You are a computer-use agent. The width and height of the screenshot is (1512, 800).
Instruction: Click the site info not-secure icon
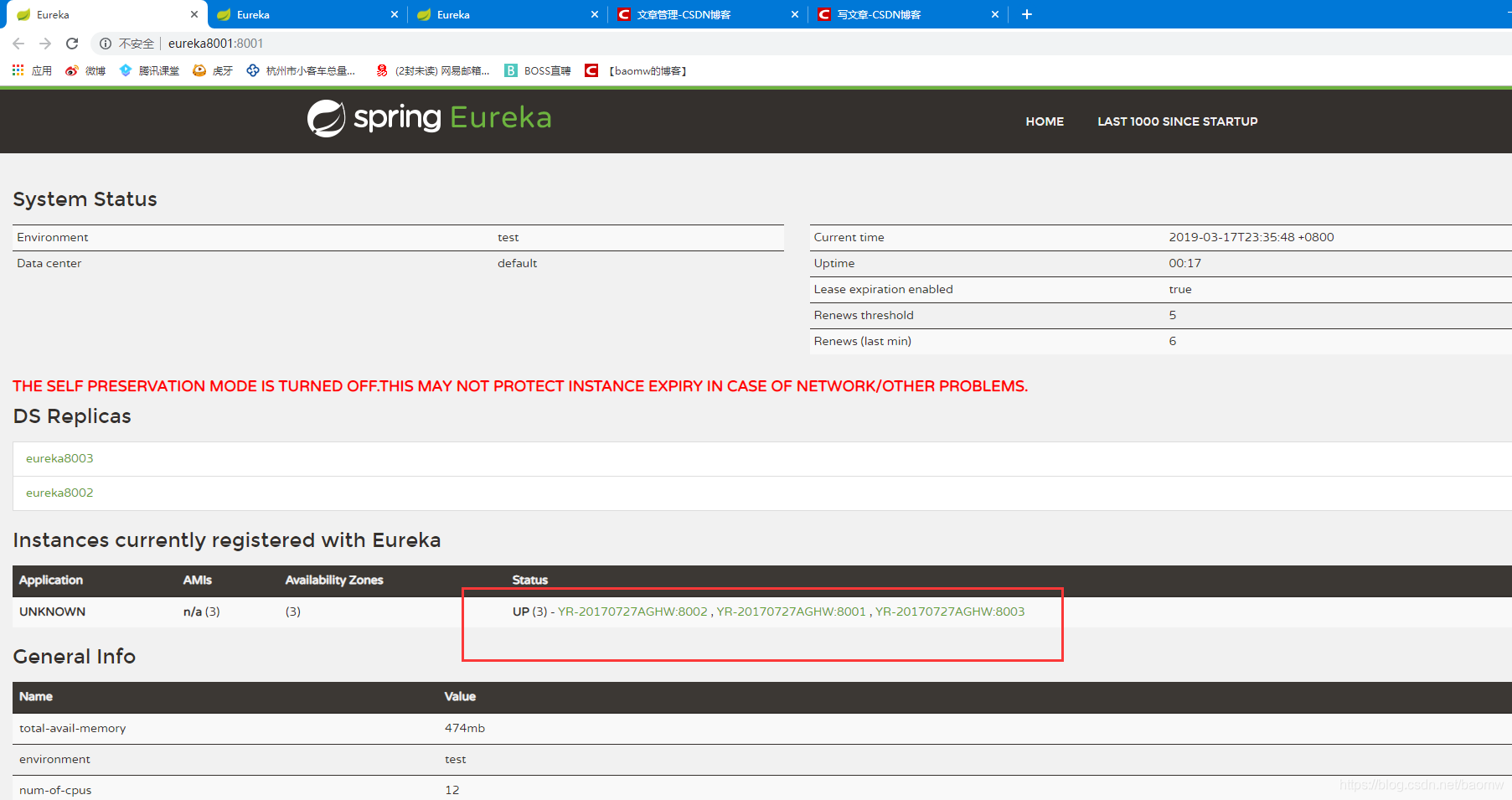pos(106,44)
